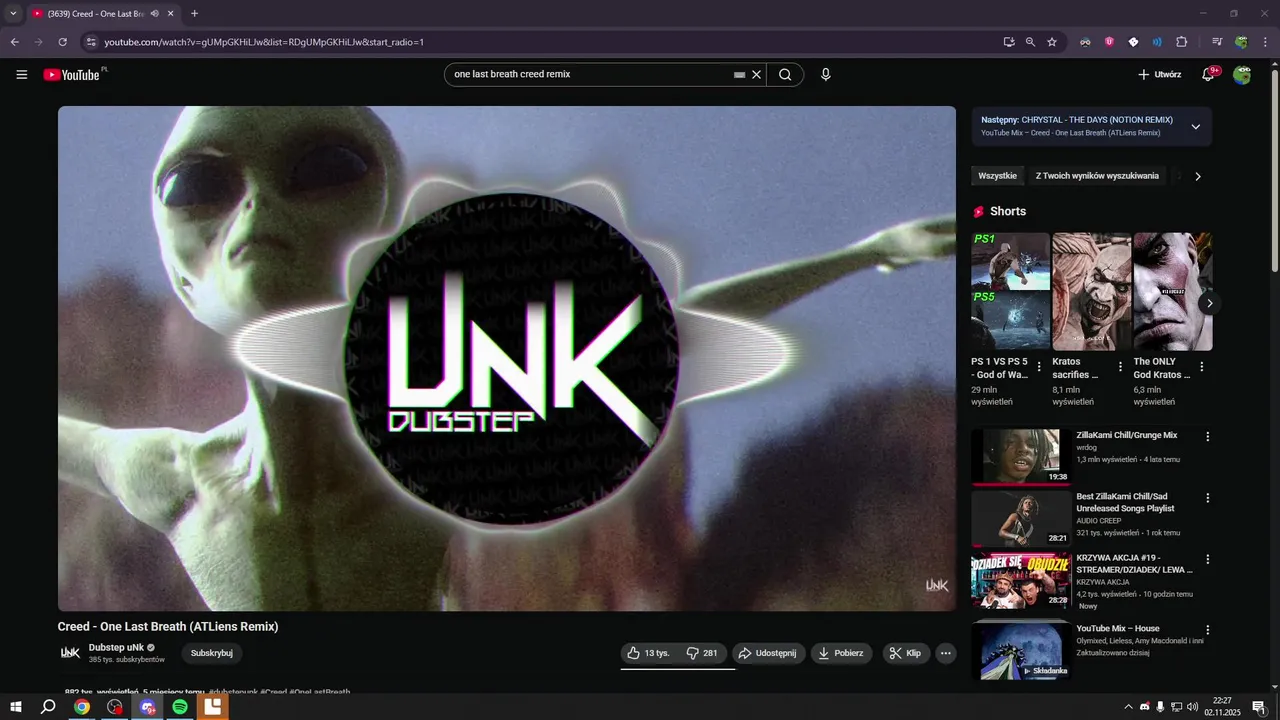
Task: Subscribe via the Subskrybuj button
Action: 211,653
